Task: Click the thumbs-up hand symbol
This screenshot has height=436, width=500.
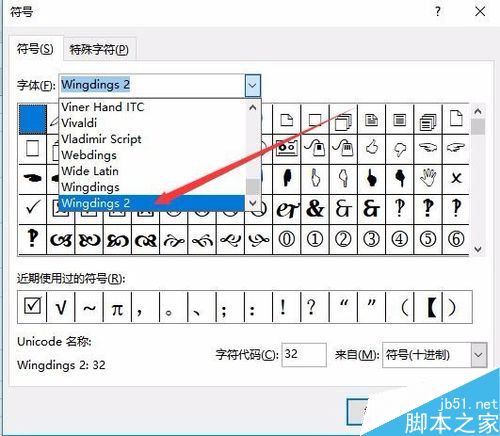Action: point(371,148)
